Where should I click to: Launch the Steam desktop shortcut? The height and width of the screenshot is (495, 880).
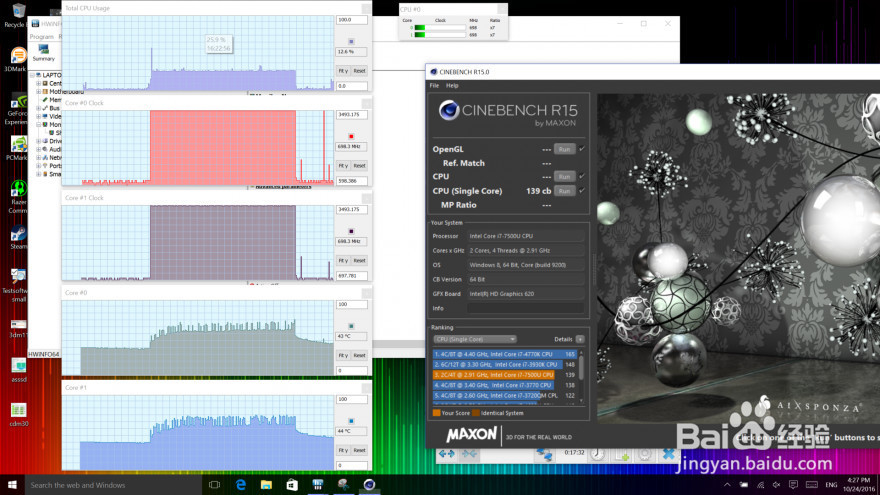click(x=18, y=237)
